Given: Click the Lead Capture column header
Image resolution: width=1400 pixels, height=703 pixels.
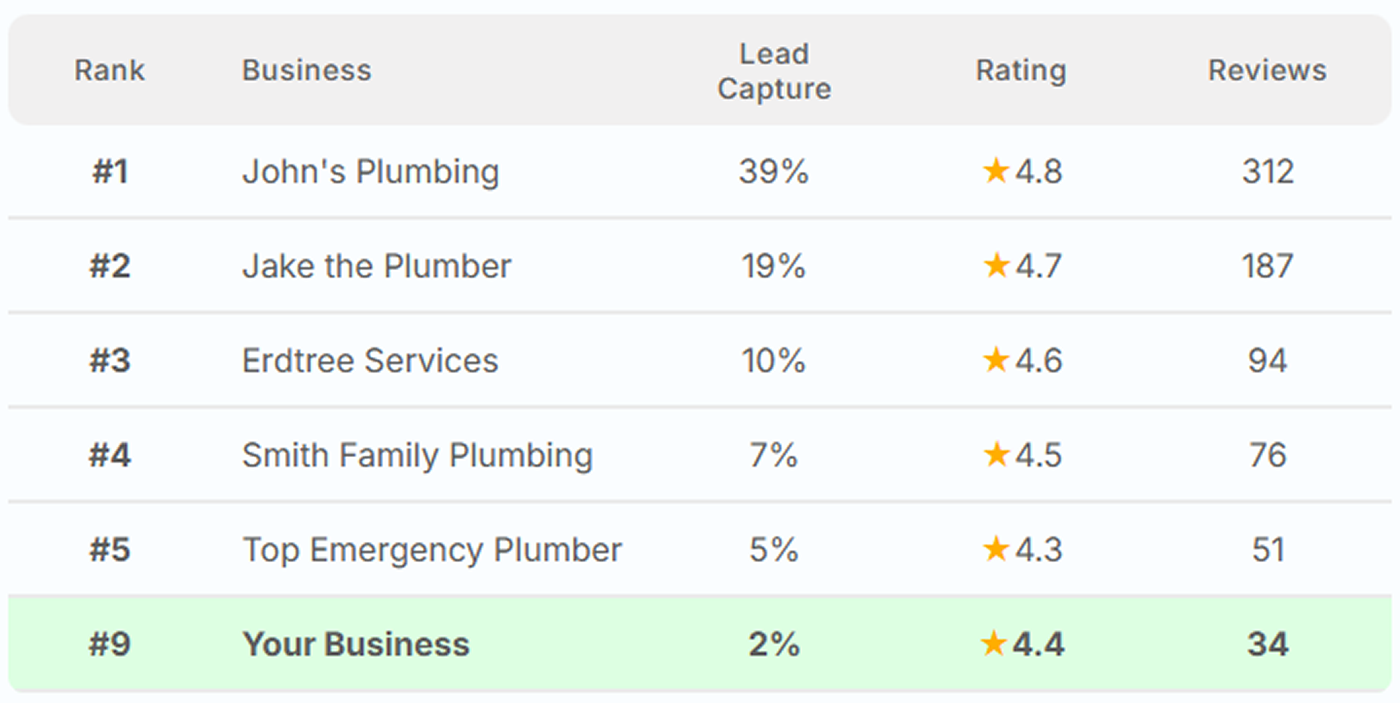Looking at the screenshot, I should pyautogui.click(x=774, y=71).
